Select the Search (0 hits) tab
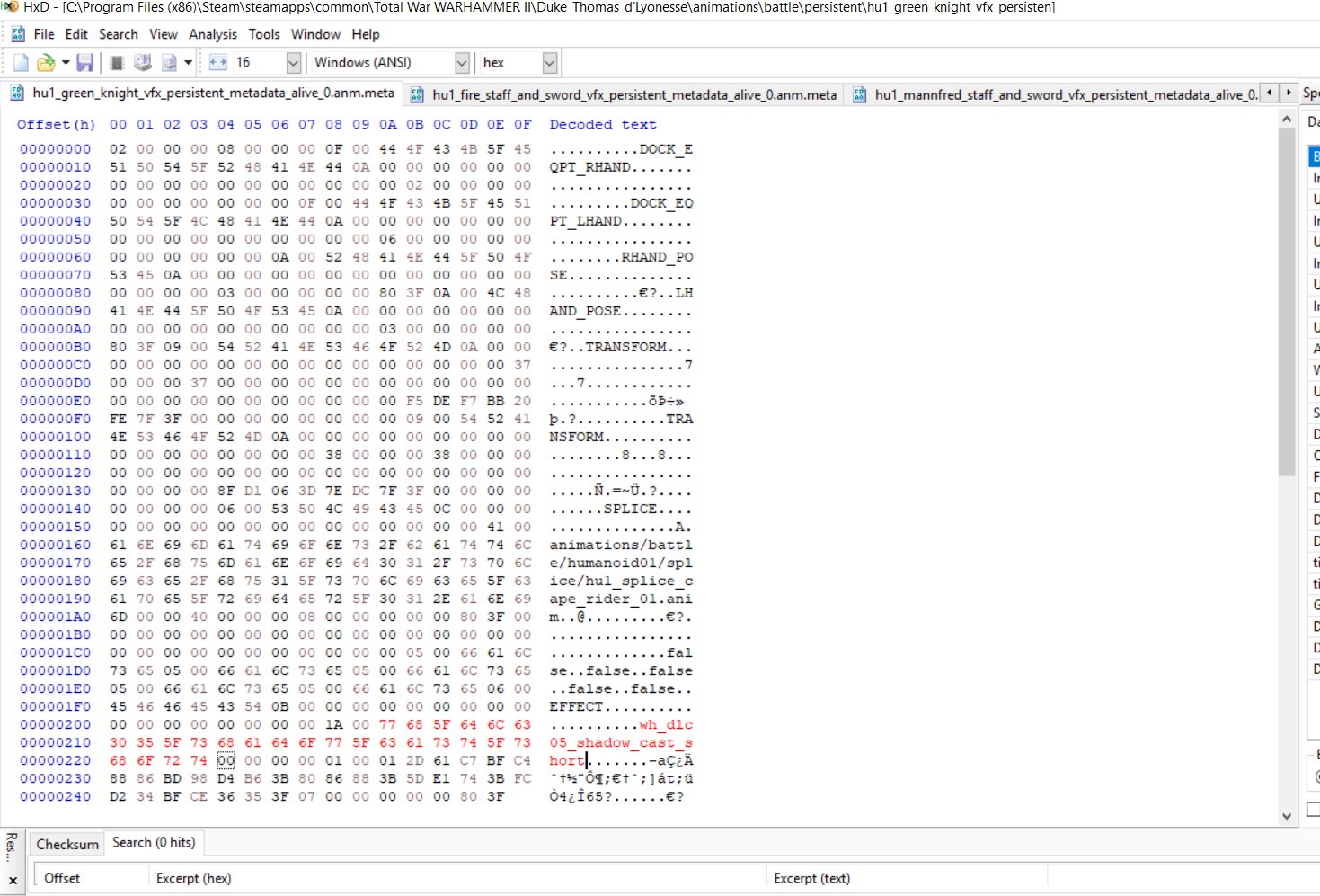The image size is (1320, 896). pos(154,843)
